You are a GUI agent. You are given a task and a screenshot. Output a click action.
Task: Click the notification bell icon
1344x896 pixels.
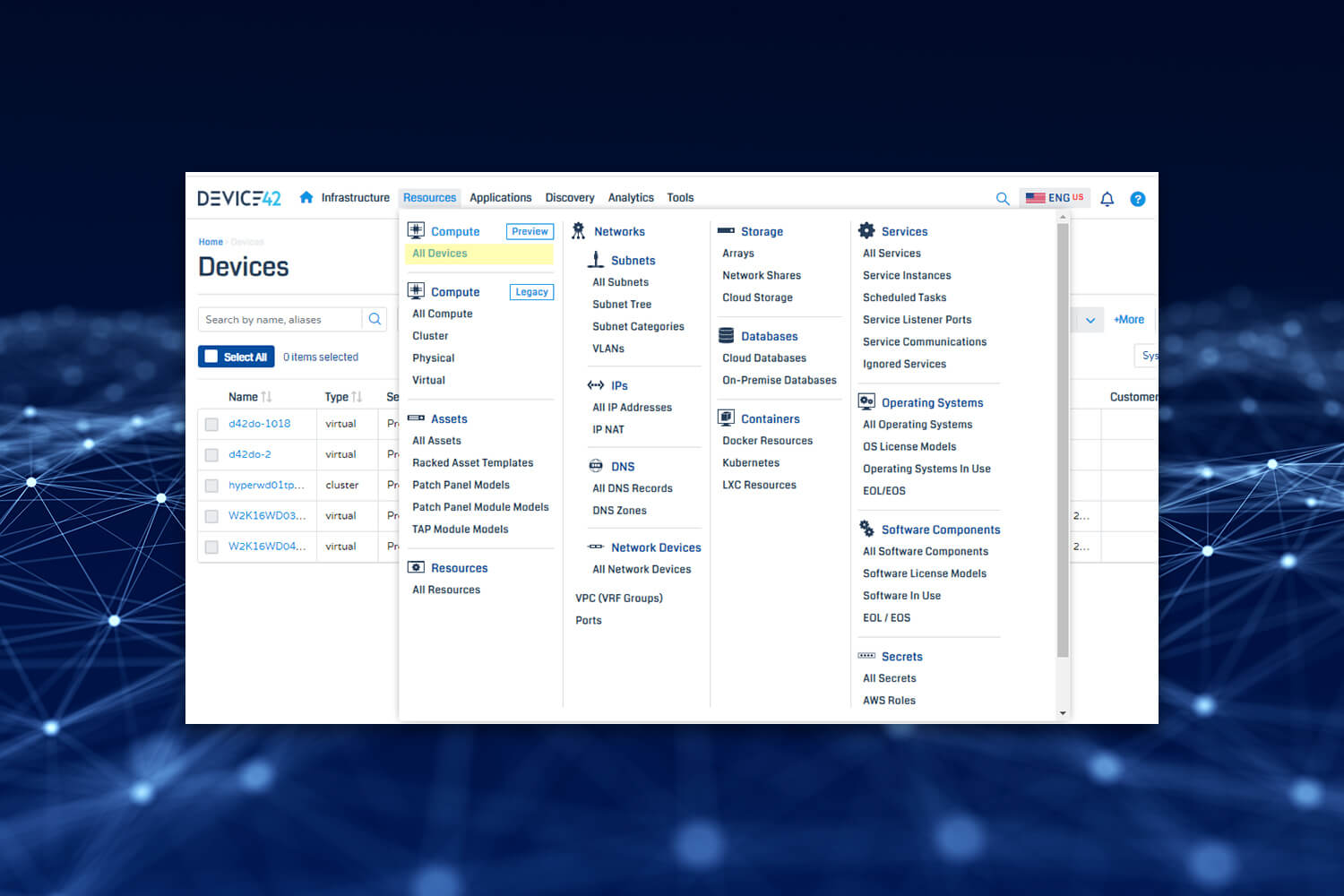[x=1107, y=198]
